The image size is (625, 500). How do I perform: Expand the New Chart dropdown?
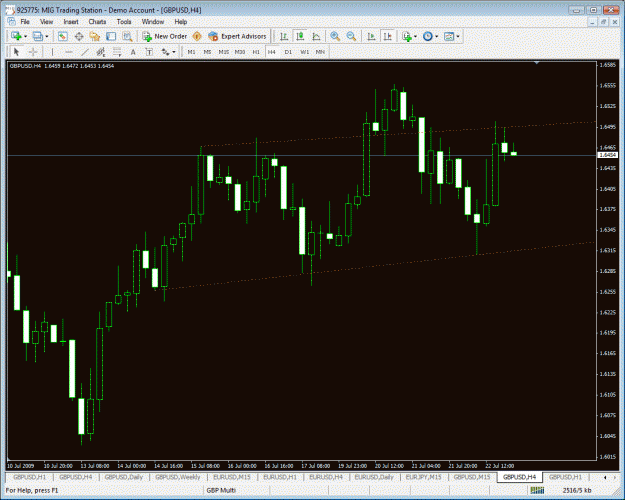click(x=26, y=37)
